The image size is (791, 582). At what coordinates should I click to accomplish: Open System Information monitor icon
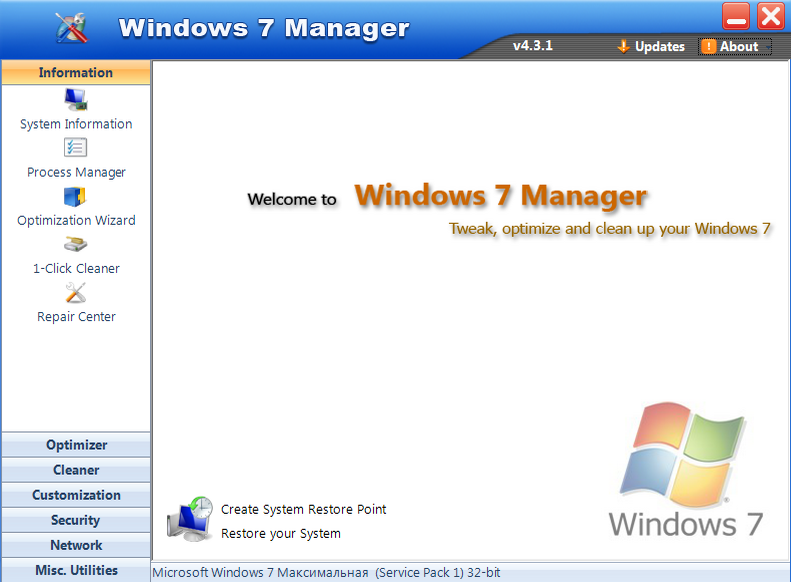76,100
